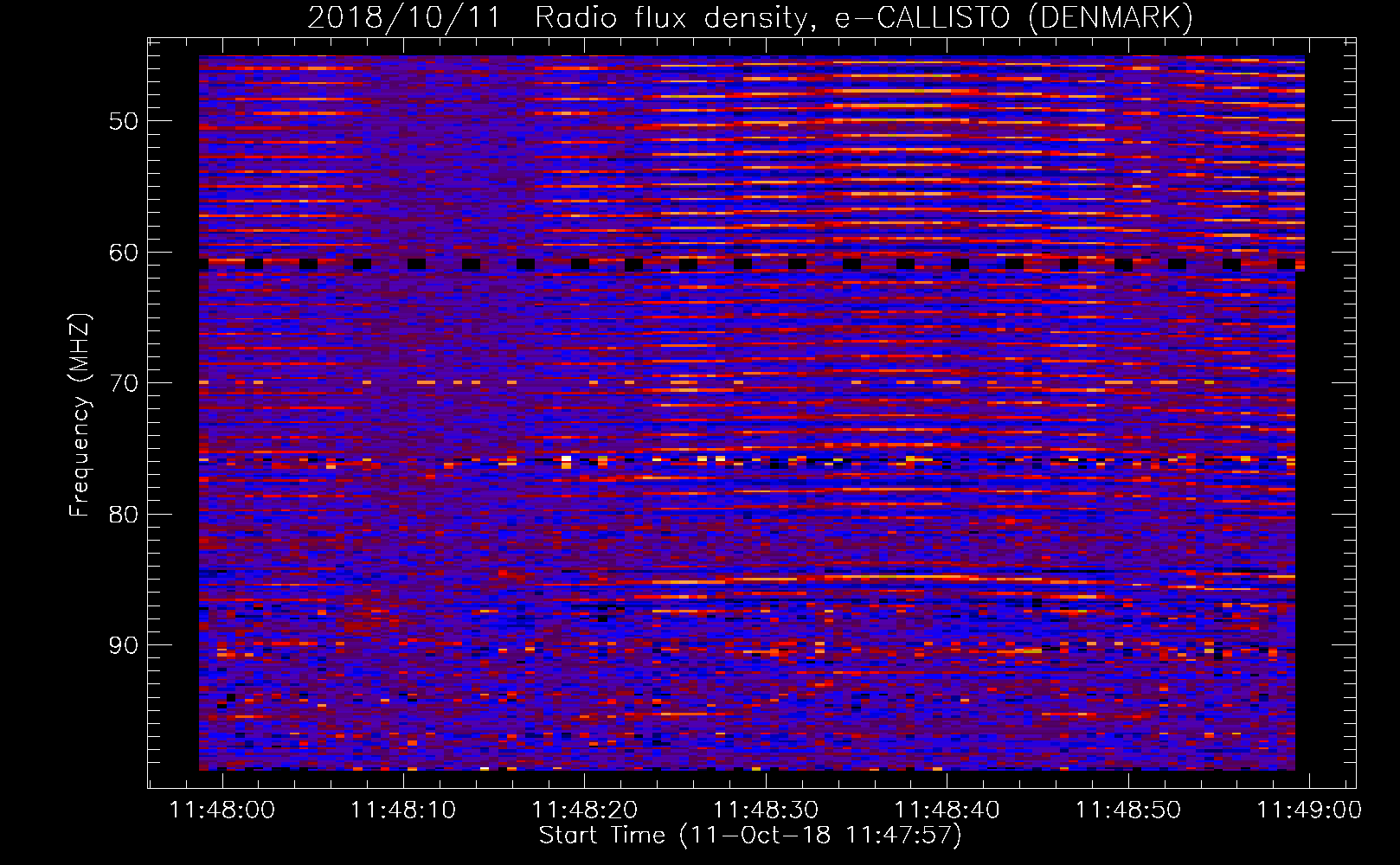Screen dimensions: 1400x865
Task: Click the 11:48:20 time tick label
Action: coord(585,810)
